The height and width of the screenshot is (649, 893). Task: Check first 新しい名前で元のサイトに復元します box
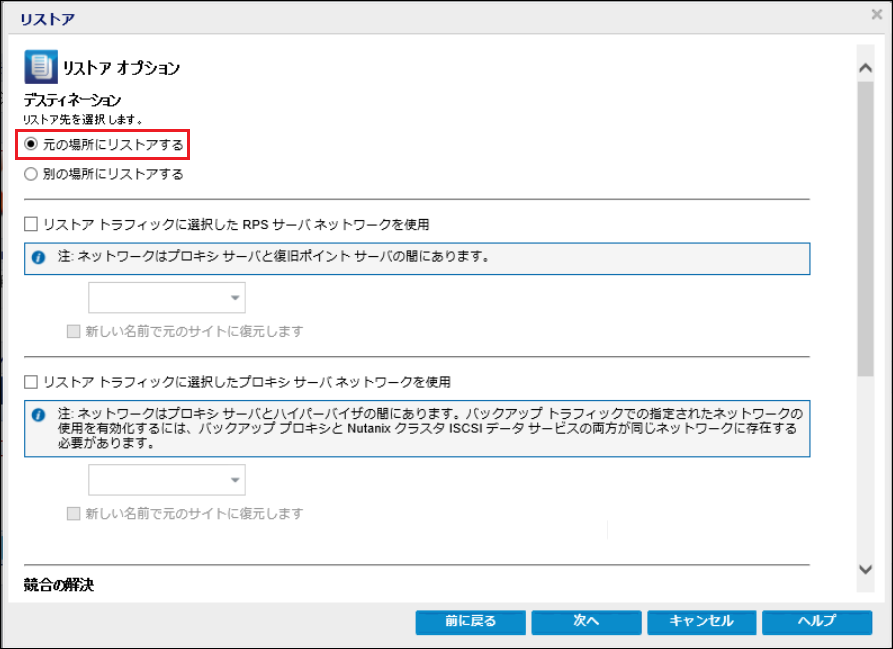pyautogui.click(x=73, y=331)
